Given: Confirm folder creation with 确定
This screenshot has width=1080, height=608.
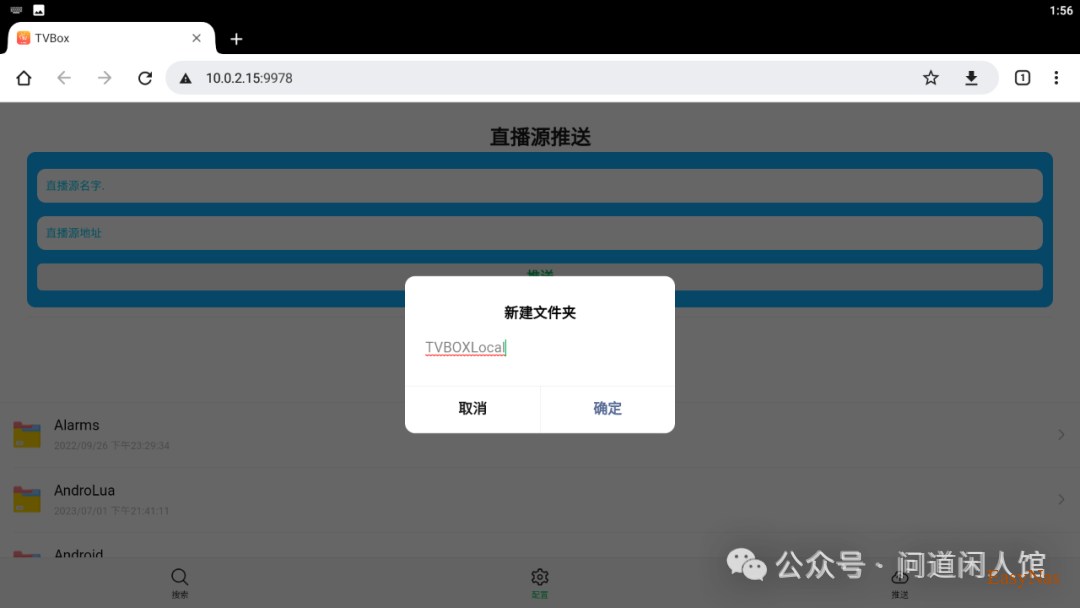Looking at the screenshot, I should tap(608, 408).
